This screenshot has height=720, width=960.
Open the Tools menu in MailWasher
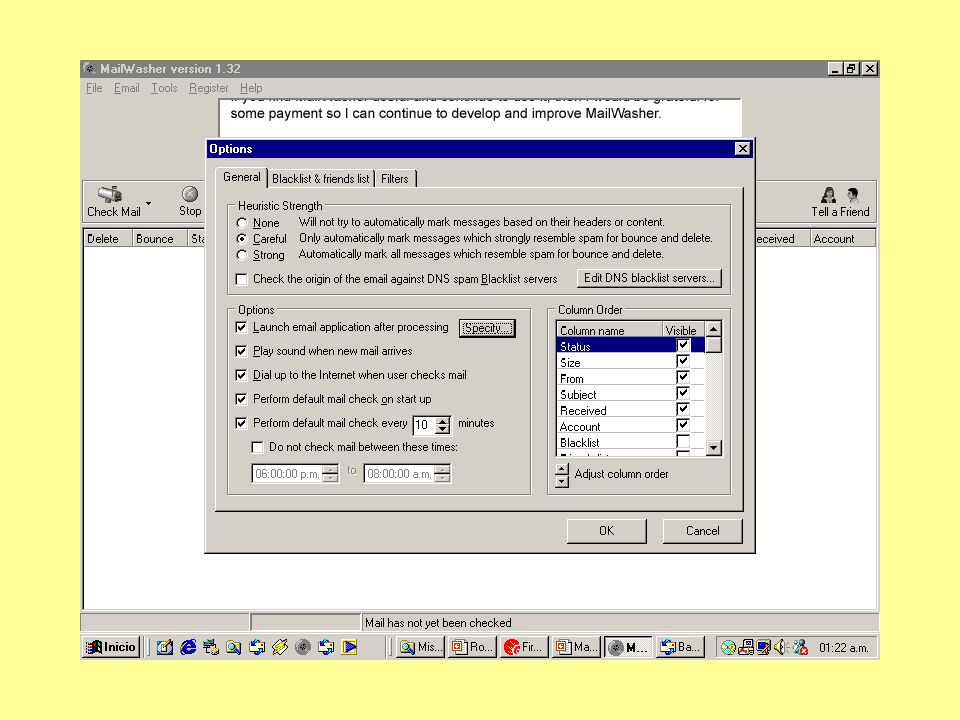(x=164, y=88)
